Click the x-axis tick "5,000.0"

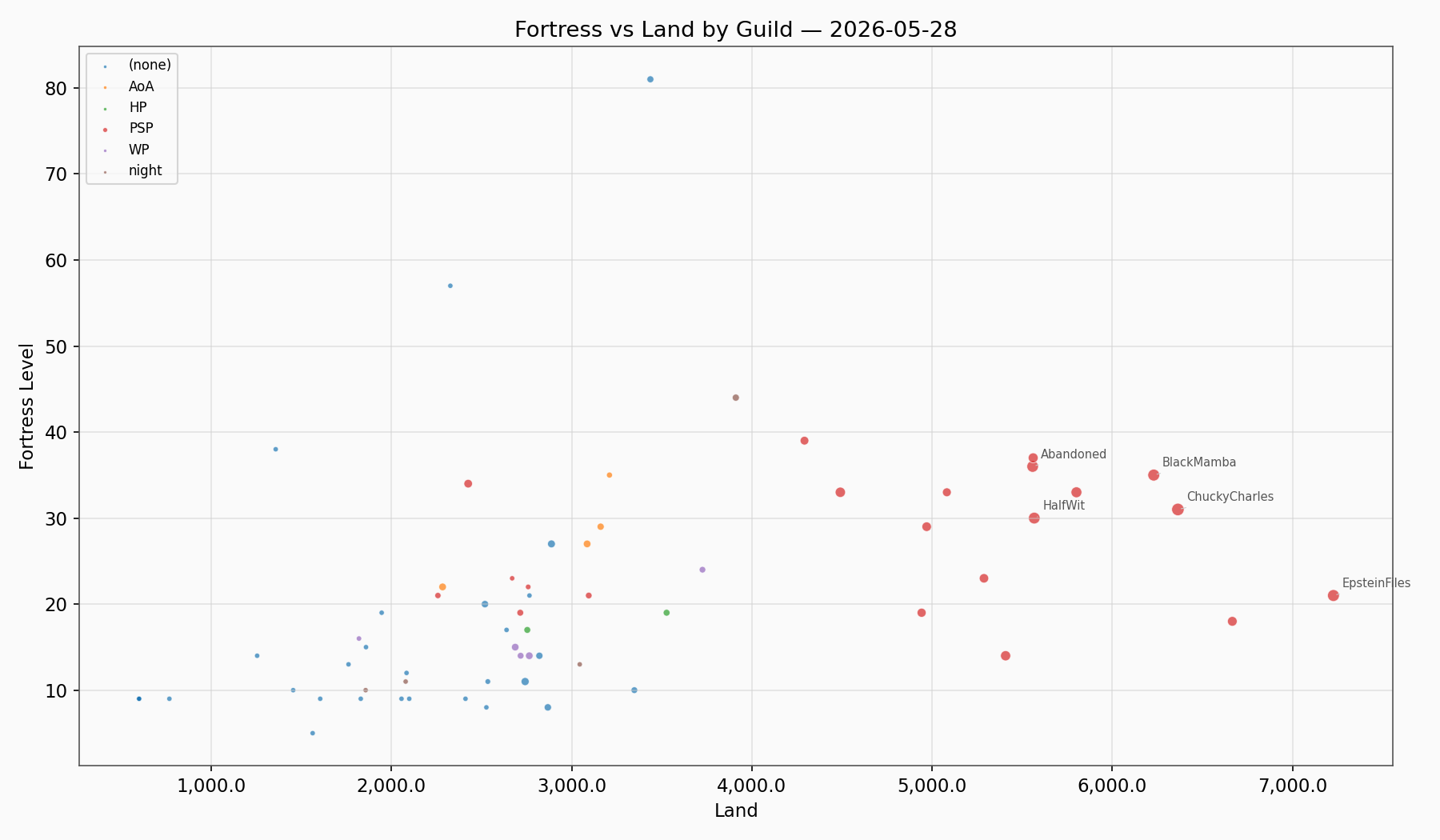[932, 785]
